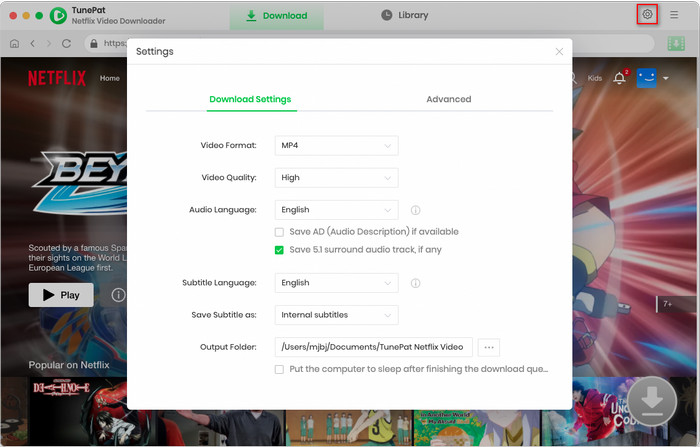Reload the page with refresh icon

click(x=67, y=44)
